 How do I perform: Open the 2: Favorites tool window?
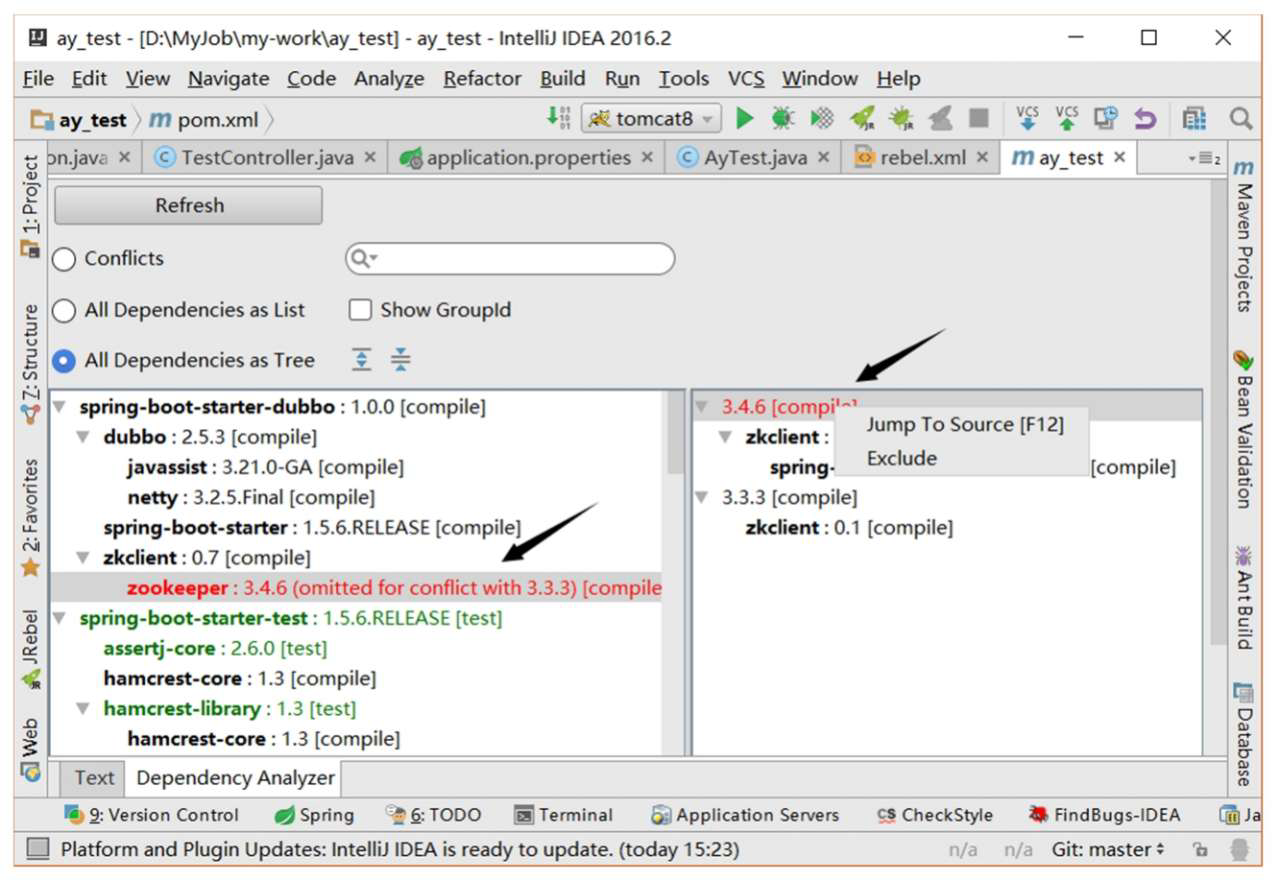pyautogui.click(x=31, y=517)
